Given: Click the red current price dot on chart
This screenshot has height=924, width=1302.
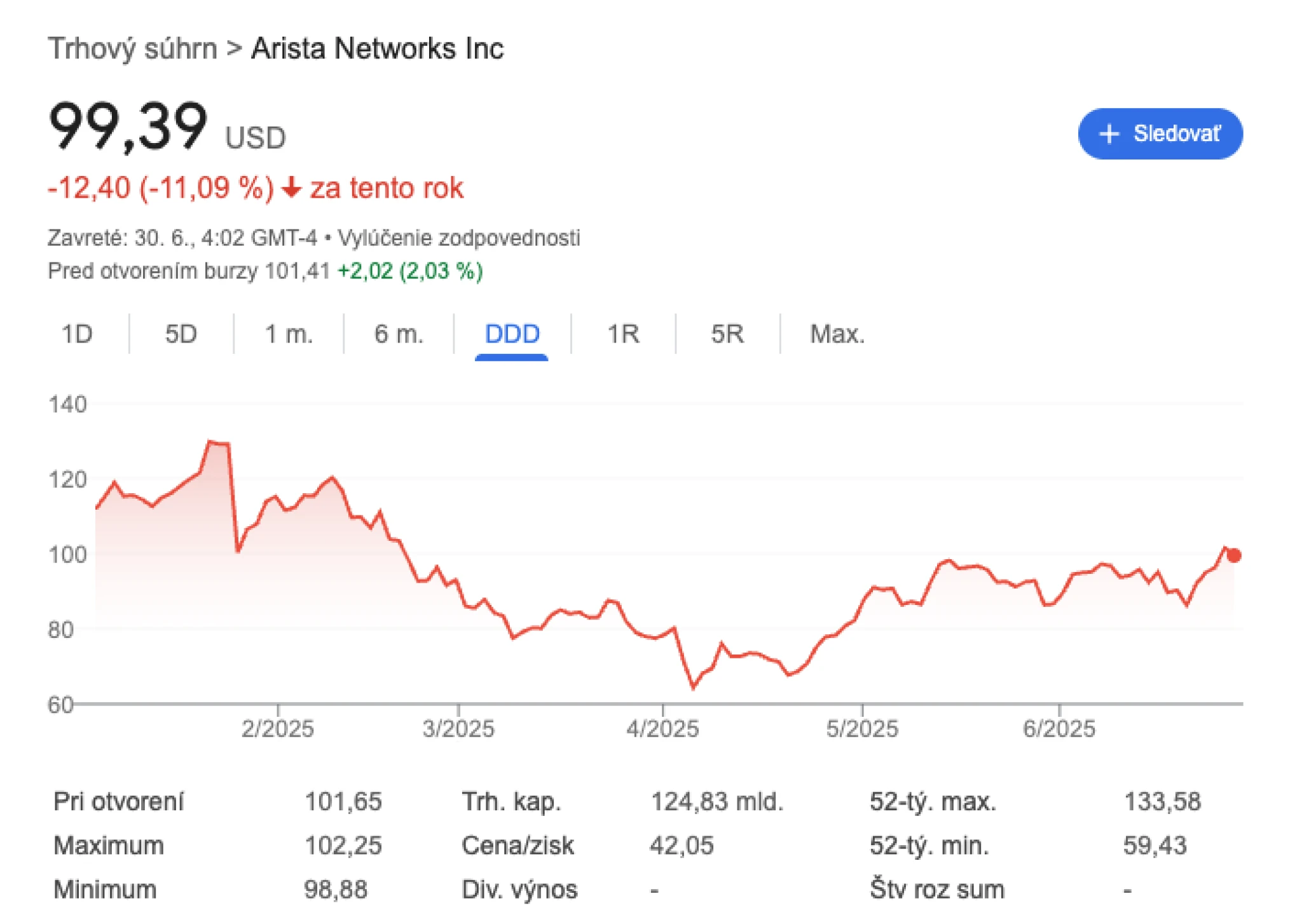Looking at the screenshot, I should pyautogui.click(x=1234, y=555).
